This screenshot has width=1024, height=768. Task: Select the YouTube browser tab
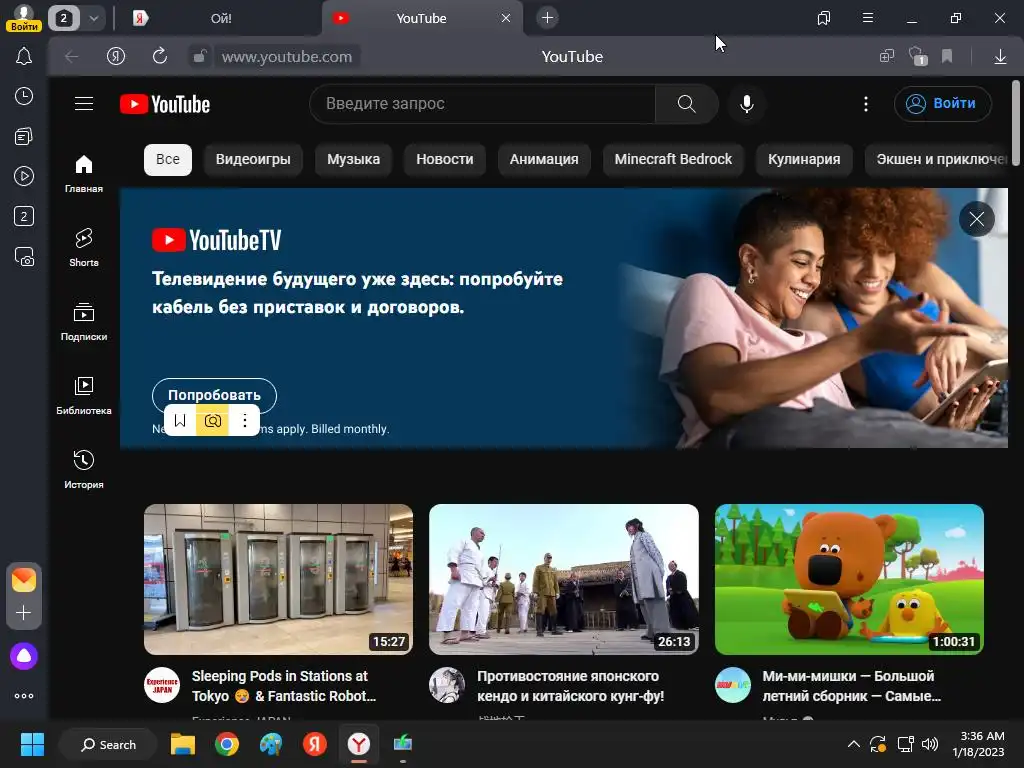pos(421,18)
